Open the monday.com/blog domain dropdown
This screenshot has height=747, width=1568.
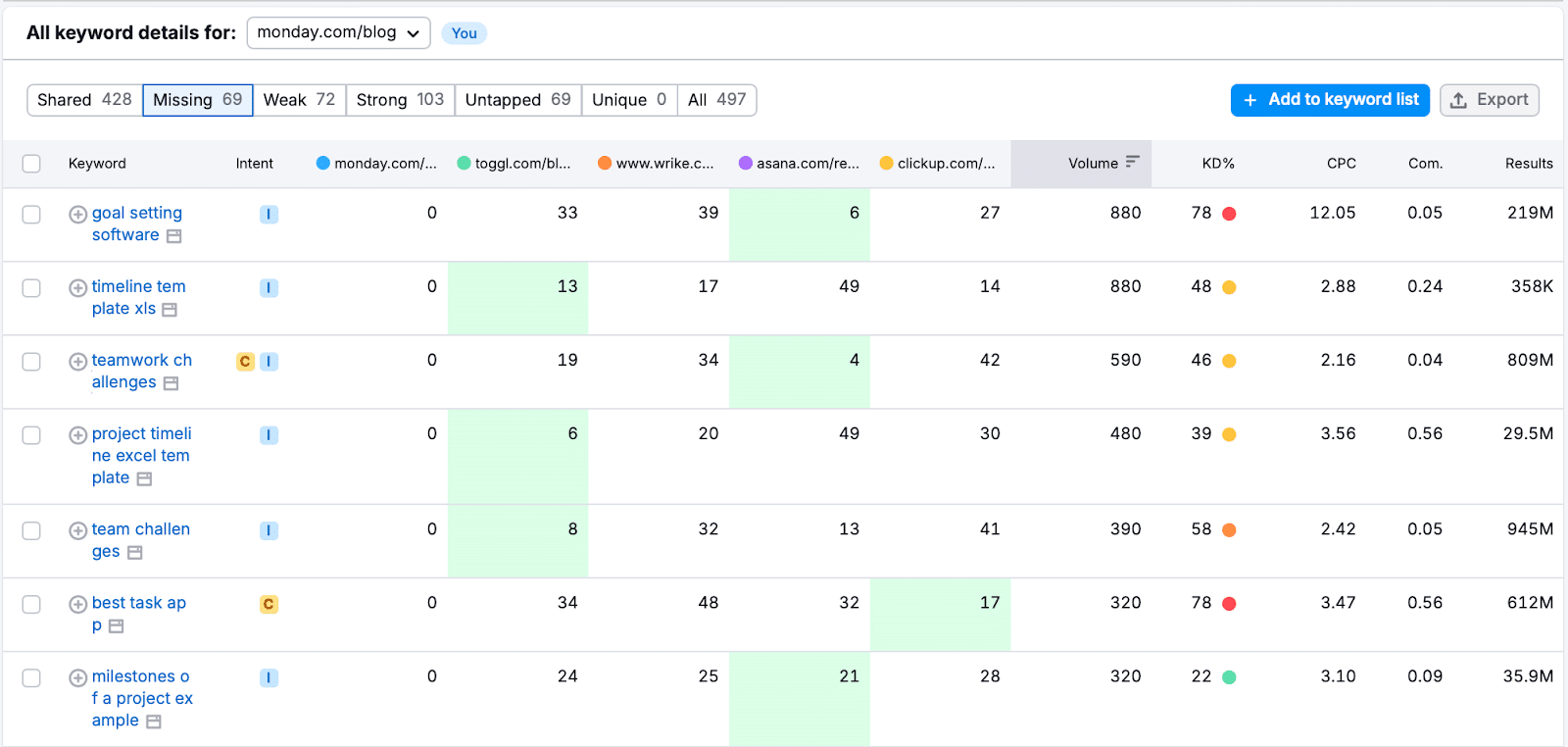tap(338, 32)
